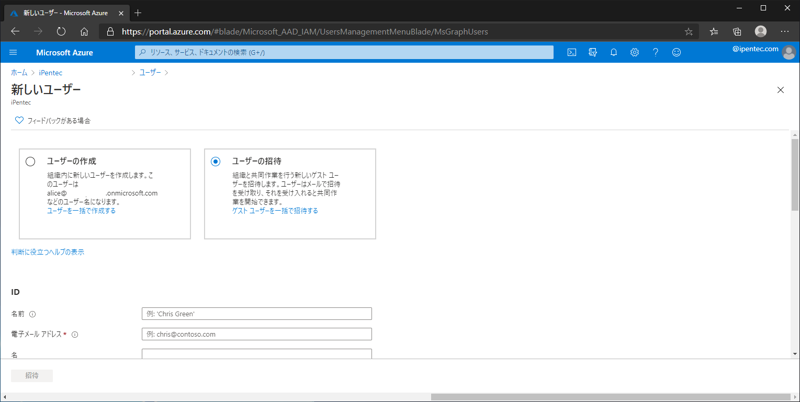Select the 新しいユーザー browser tab
This screenshot has width=800, height=402.
pyautogui.click(x=65, y=13)
